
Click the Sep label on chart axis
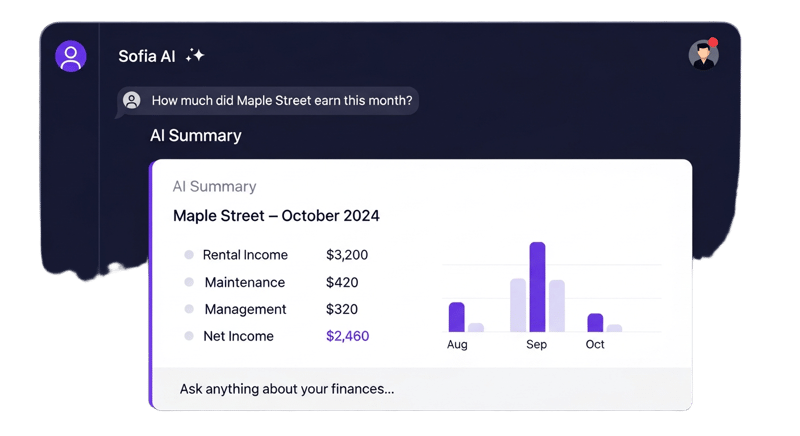tap(537, 344)
